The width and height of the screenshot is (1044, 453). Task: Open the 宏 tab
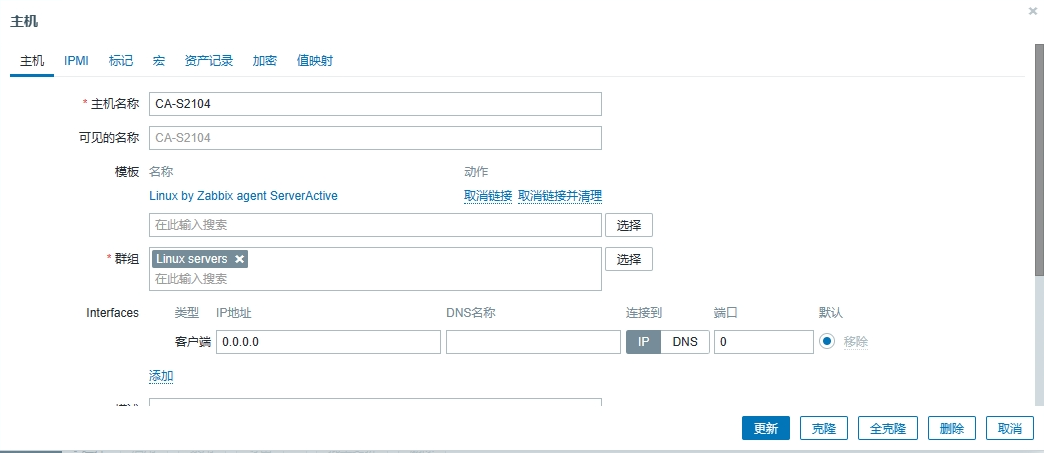click(159, 61)
